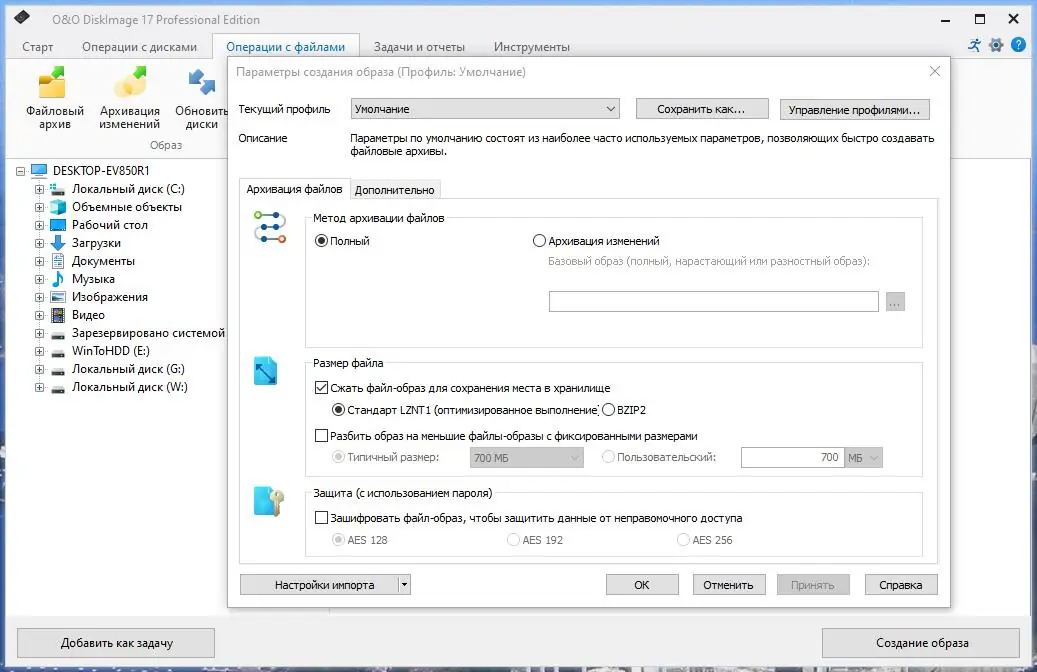This screenshot has height=672, width=1037.
Task: Expand the Локальный диск (C:) node
Action: pyautogui.click(x=39, y=189)
